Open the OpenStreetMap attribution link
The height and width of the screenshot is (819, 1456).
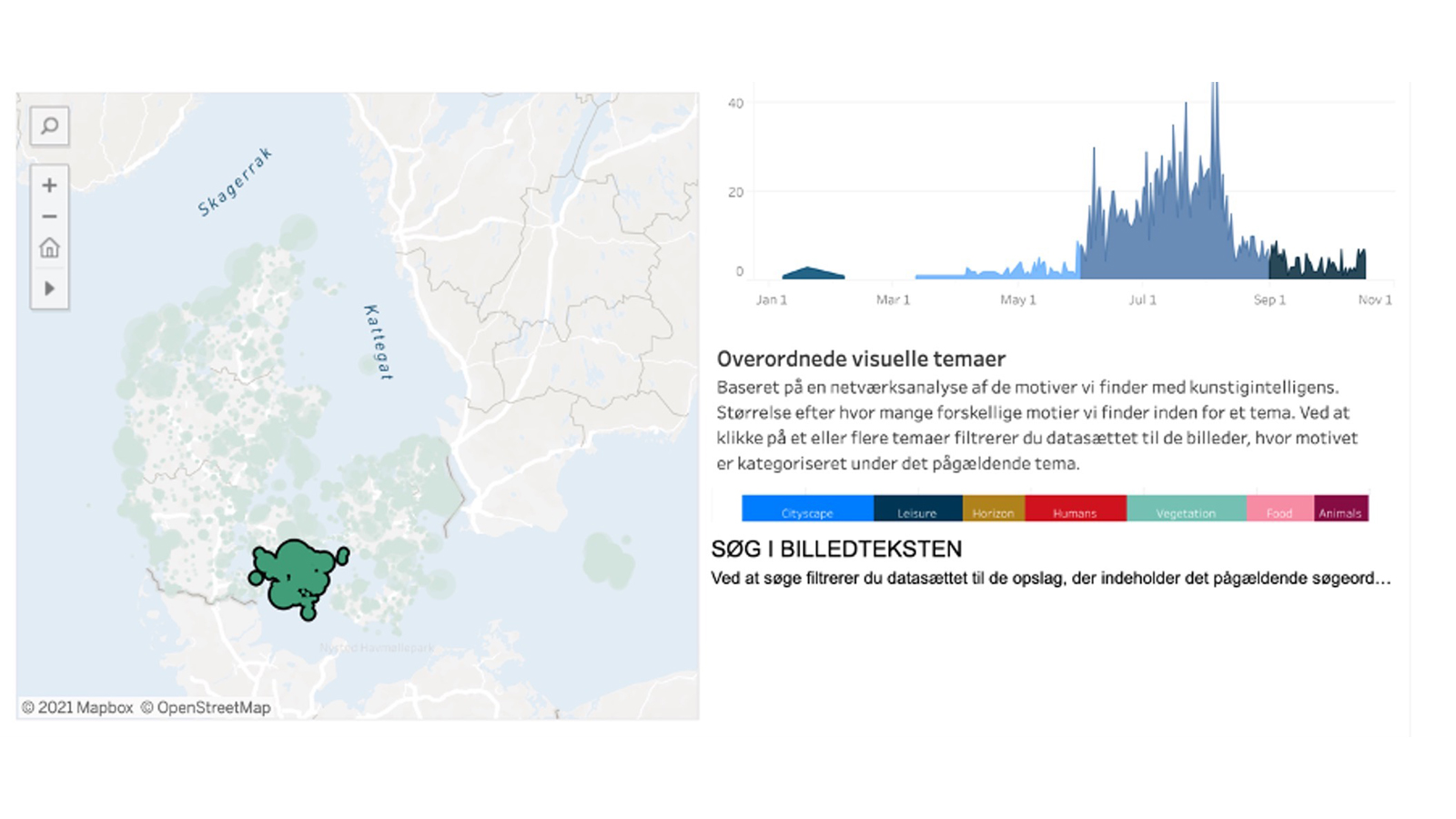pos(206,707)
